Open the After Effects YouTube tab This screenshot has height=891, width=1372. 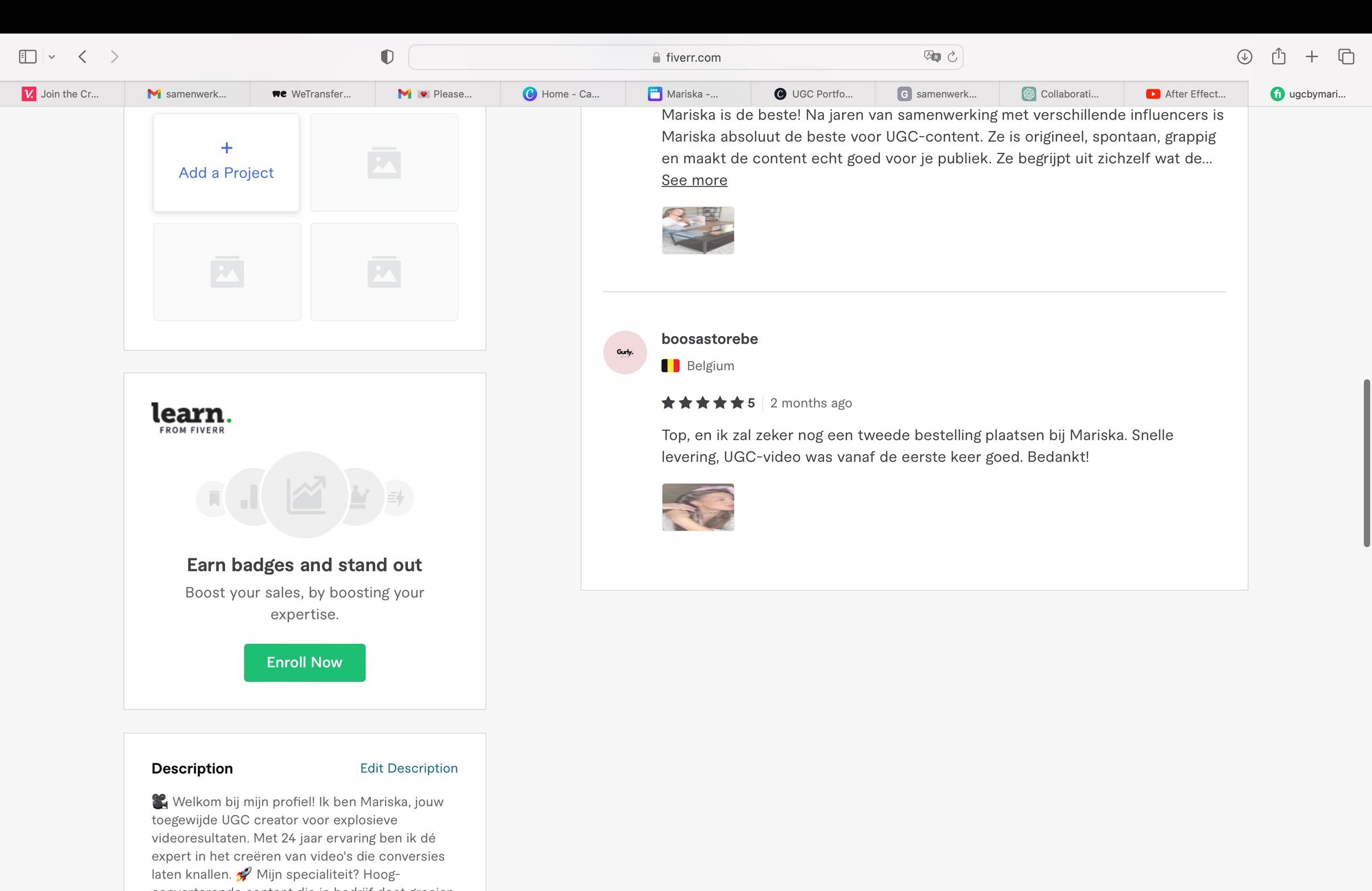point(1186,94)
